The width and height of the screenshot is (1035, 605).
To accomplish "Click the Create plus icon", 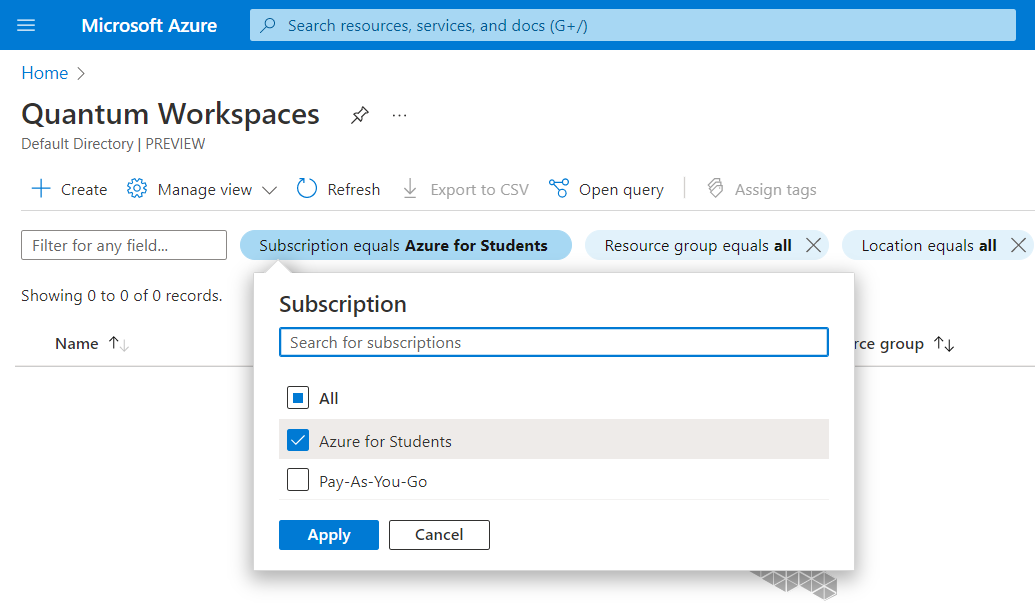I will [41, 189].
